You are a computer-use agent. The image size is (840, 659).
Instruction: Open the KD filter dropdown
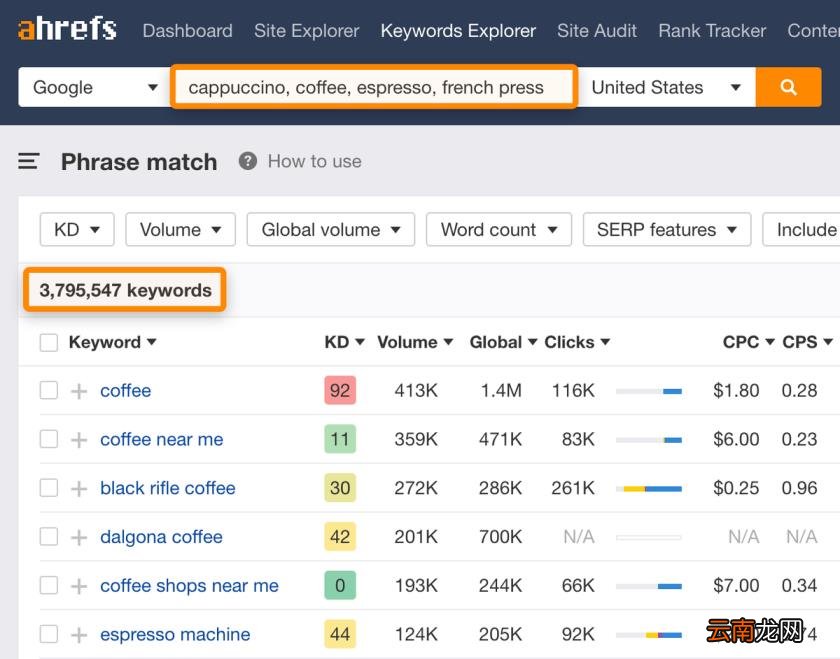tap(77, 229)
